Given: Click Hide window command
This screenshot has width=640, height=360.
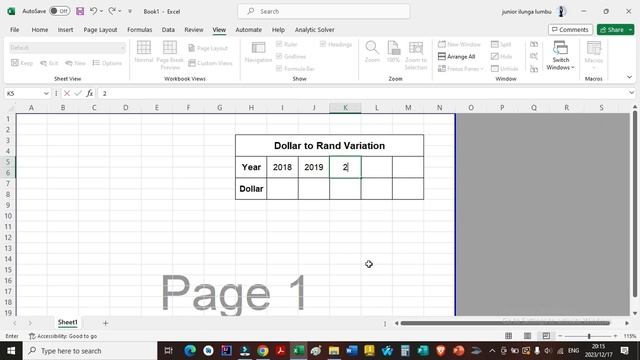Looking at the screenshot, I should click(501, 56).
